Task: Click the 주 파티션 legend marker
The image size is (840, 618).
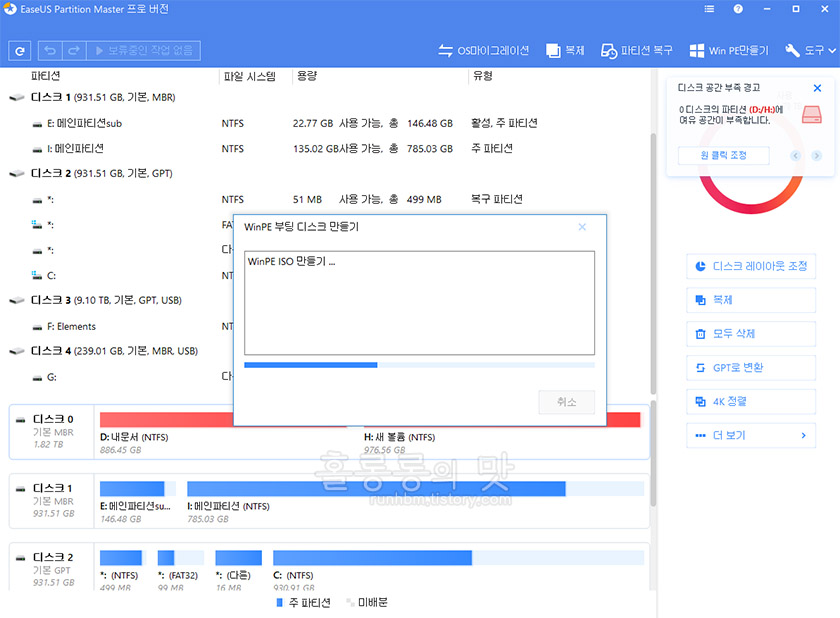Action: 279,603
